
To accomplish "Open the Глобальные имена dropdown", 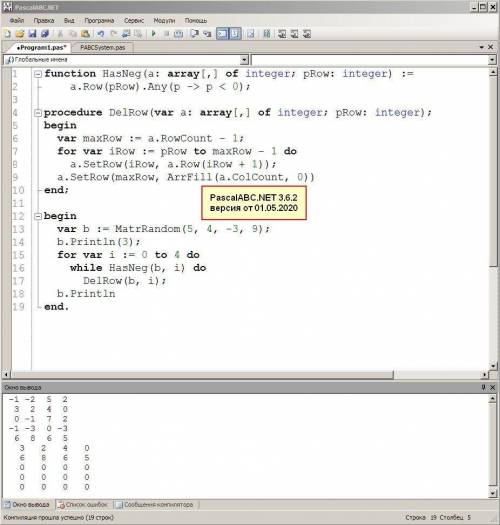I will tap(244, 60).
